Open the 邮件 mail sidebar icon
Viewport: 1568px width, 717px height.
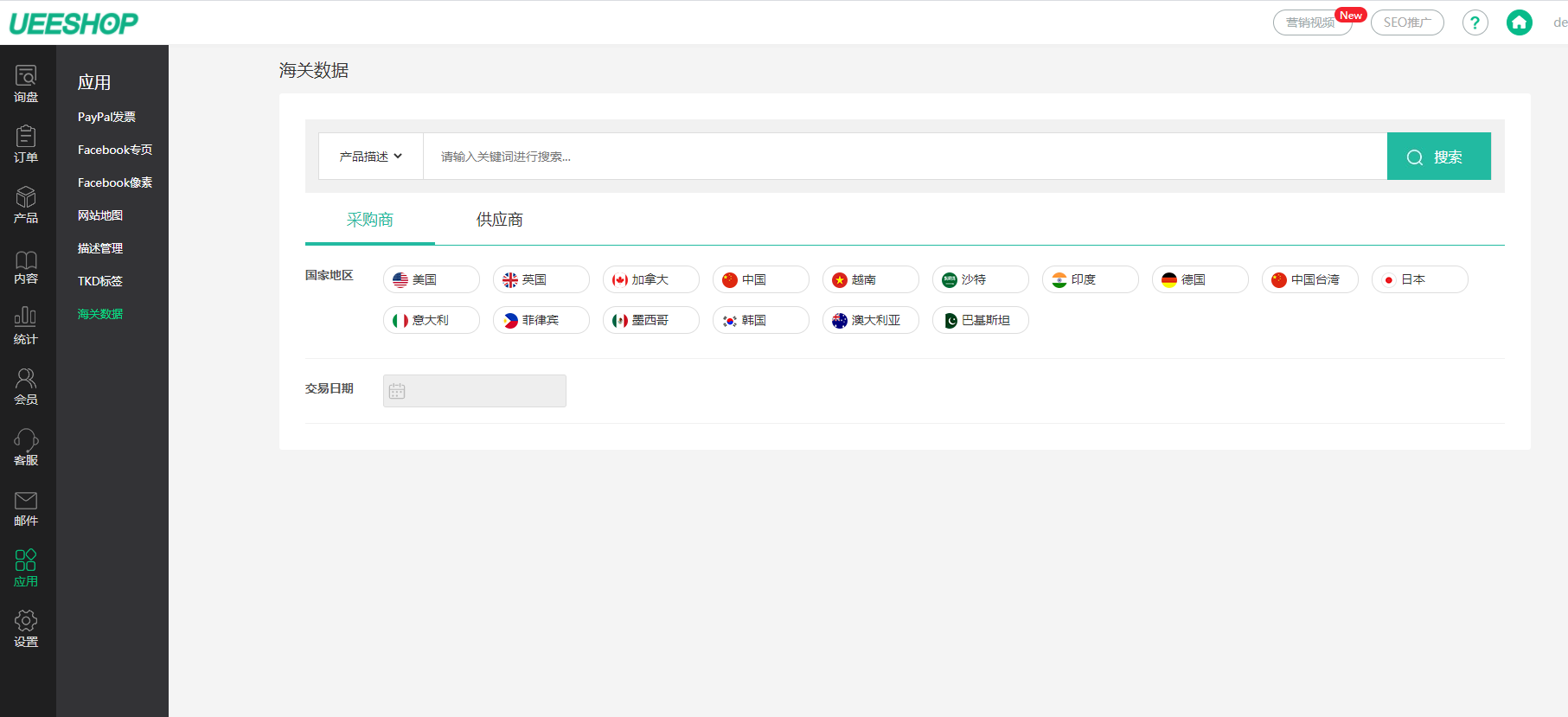pyautogui.click(x=26, y=508)
